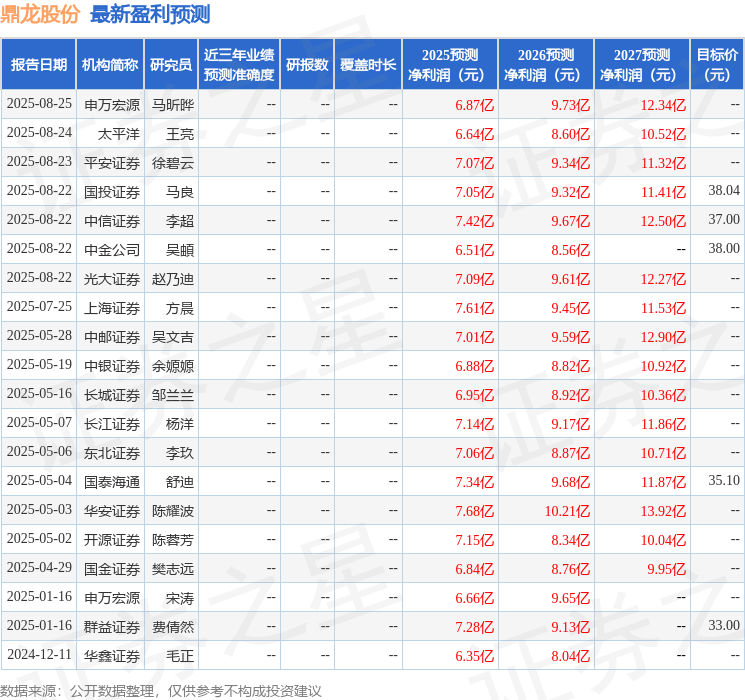Screen dimensions: 745x700
Task: Click the 报告日期 column header
Action: click(38, 65)
